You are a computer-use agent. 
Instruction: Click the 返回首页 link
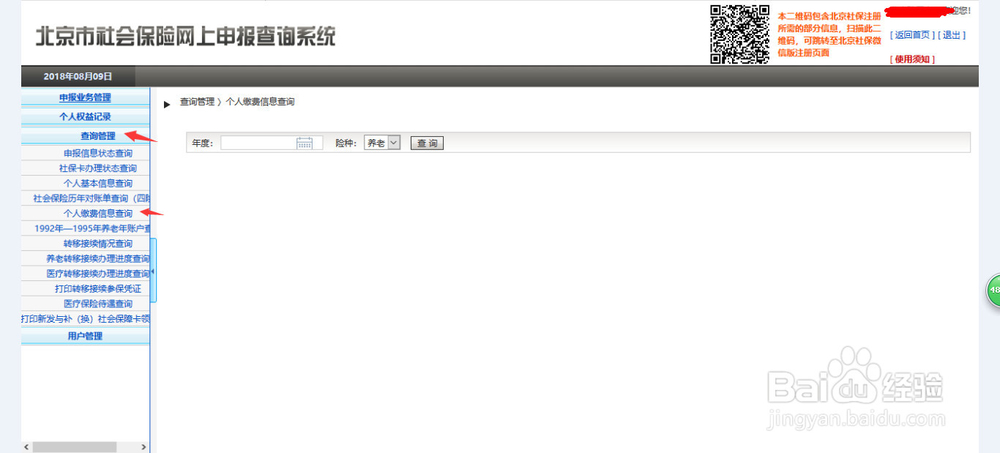[x=912, y=36]
